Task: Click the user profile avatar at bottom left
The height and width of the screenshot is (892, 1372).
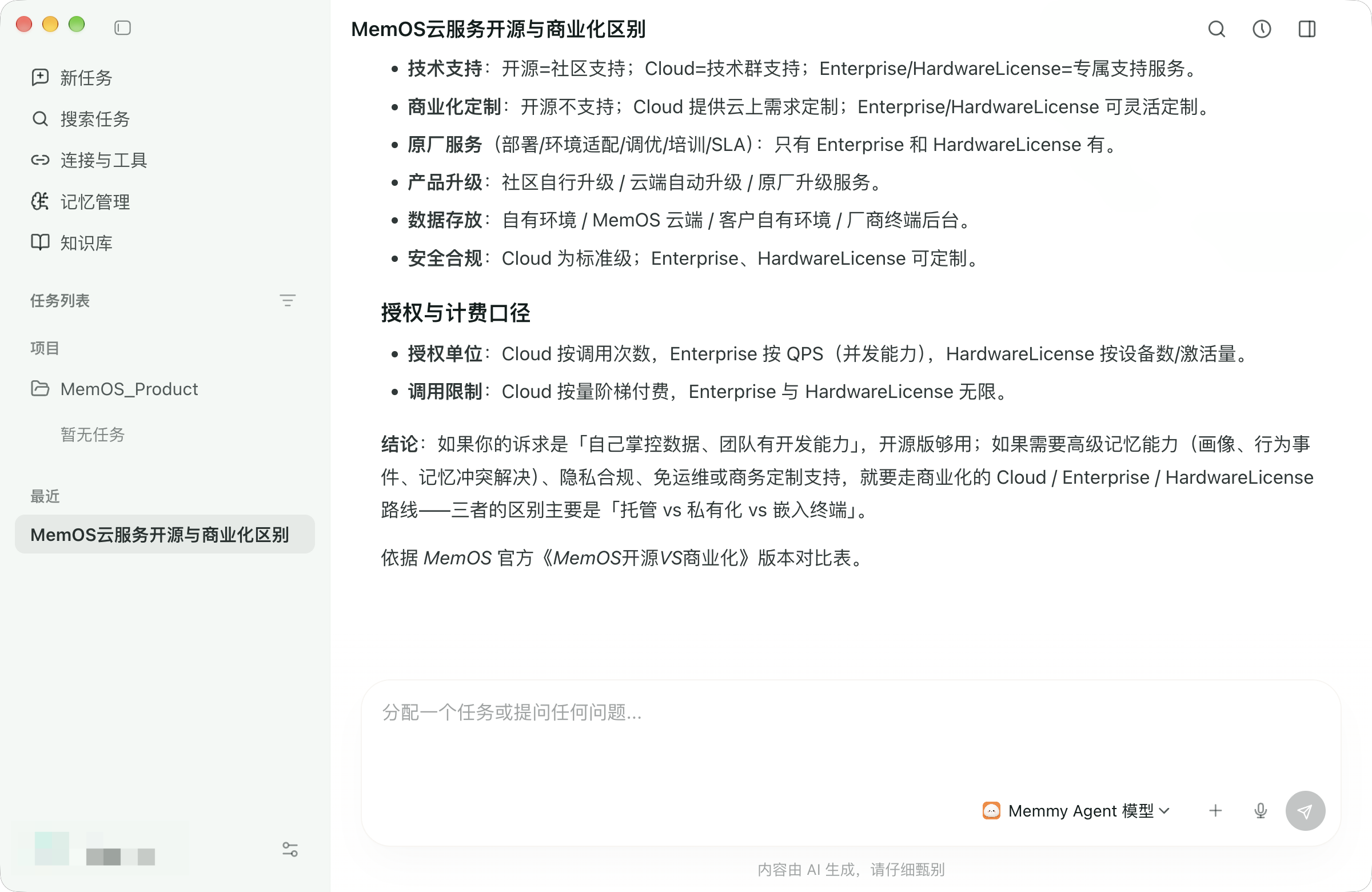Action: point(52,847)
